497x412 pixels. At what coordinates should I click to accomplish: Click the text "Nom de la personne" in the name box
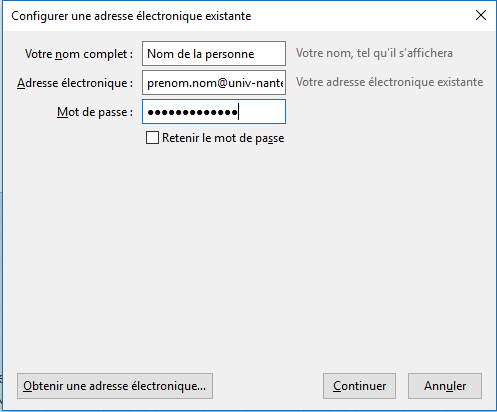(x=201, y=54)
